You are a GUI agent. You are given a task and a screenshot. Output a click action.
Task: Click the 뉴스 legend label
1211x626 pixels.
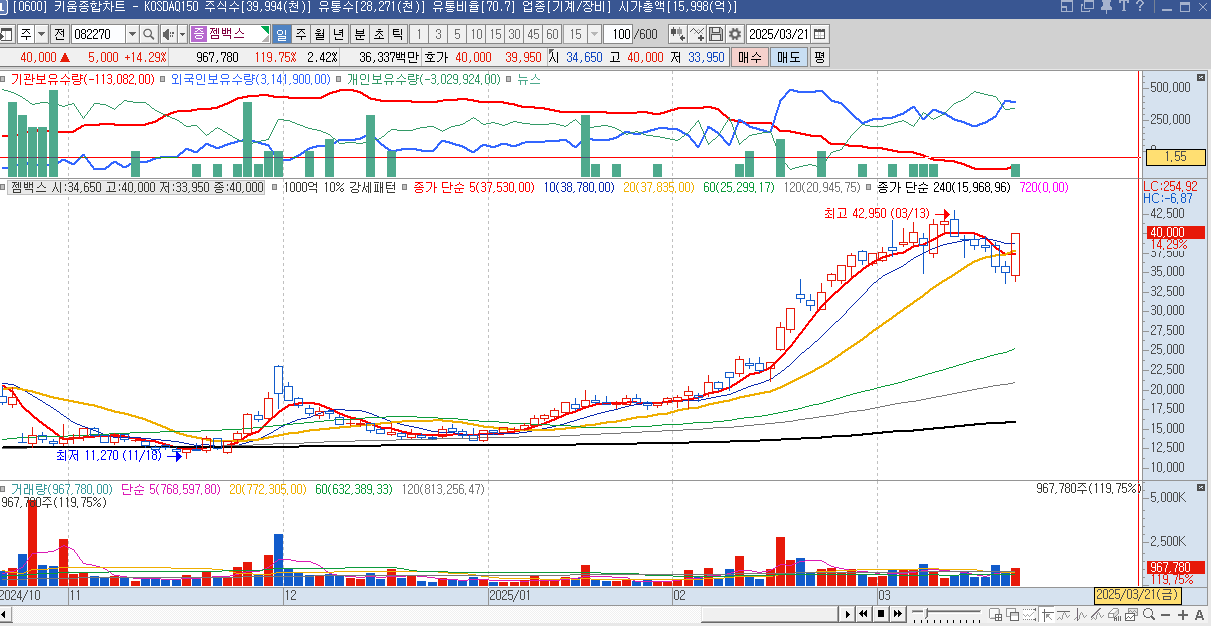click(x=528, y=79)
